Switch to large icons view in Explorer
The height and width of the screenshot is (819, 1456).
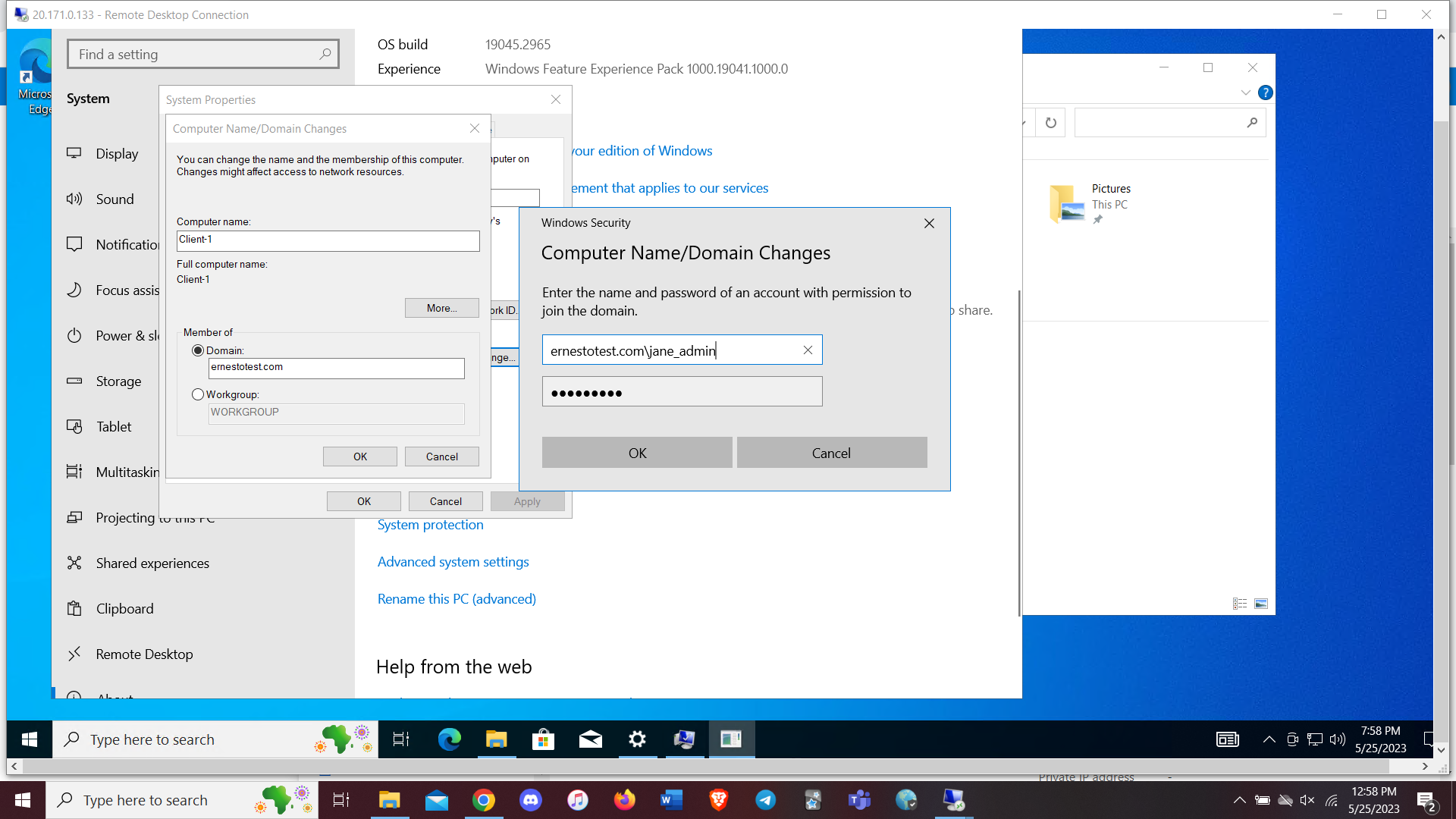coord(1261,604)
